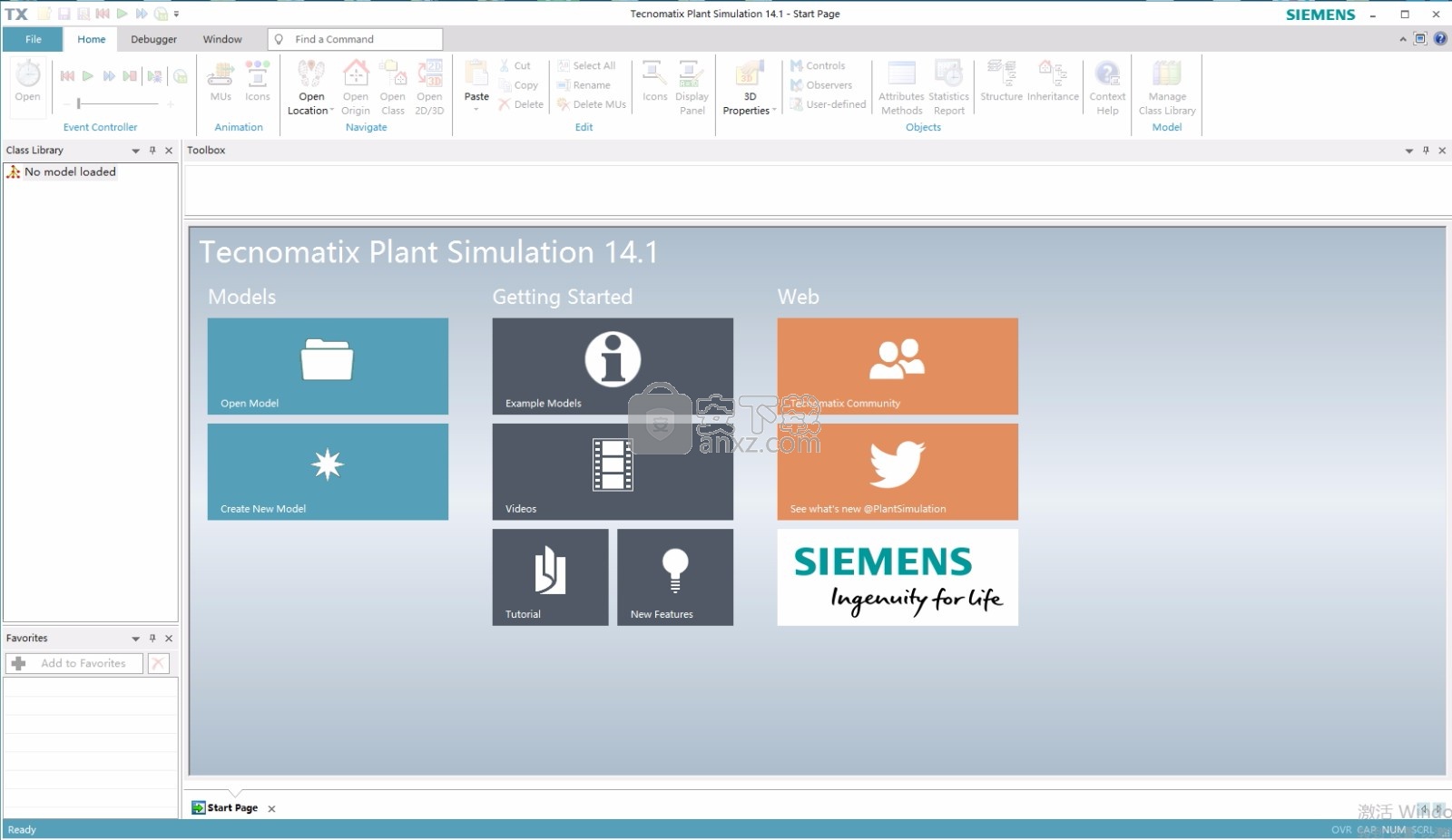Open the Open Location dropdown
This screenshot has height=840, width=1452.
[311, 88]
